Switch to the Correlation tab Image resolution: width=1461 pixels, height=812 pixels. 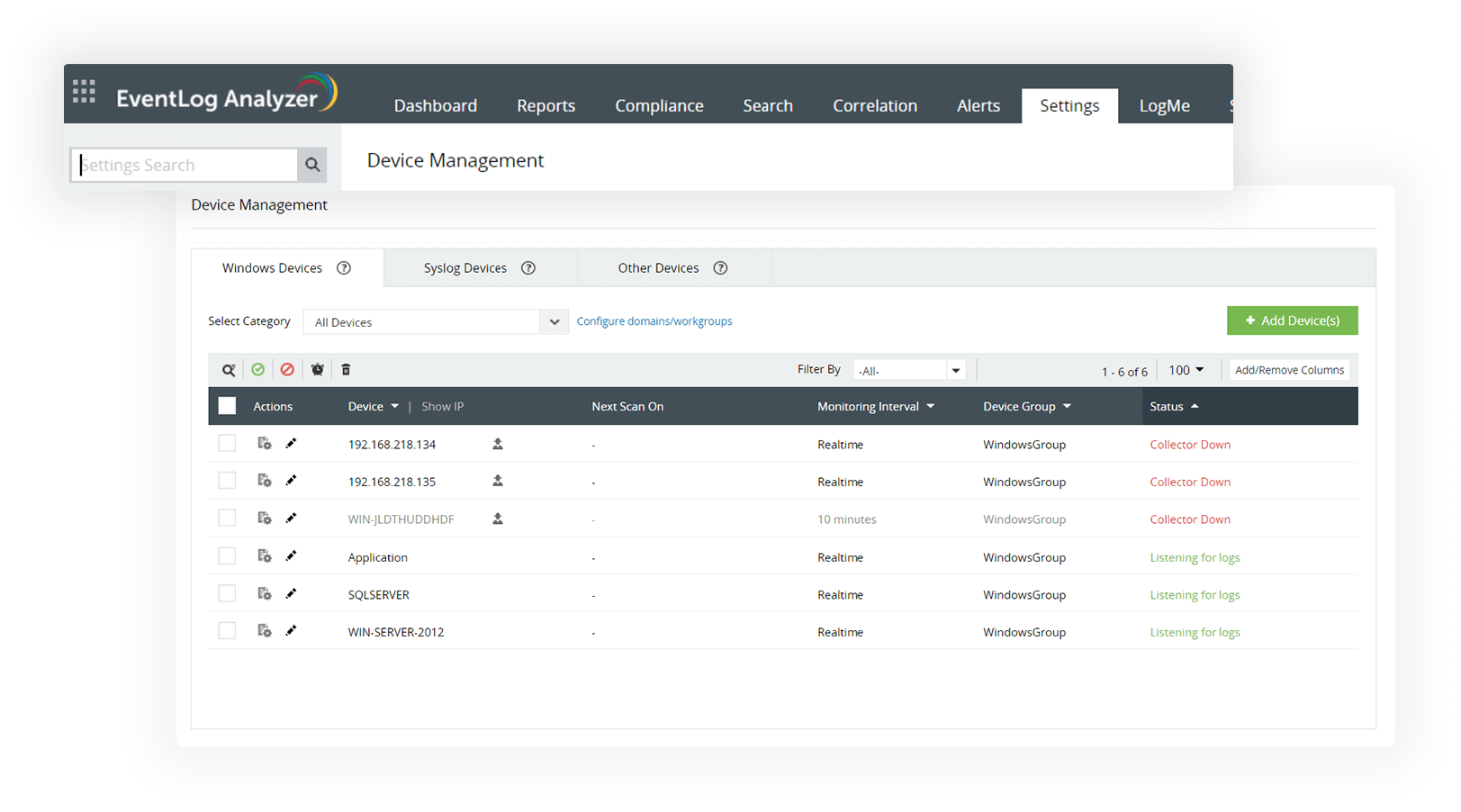875,105
